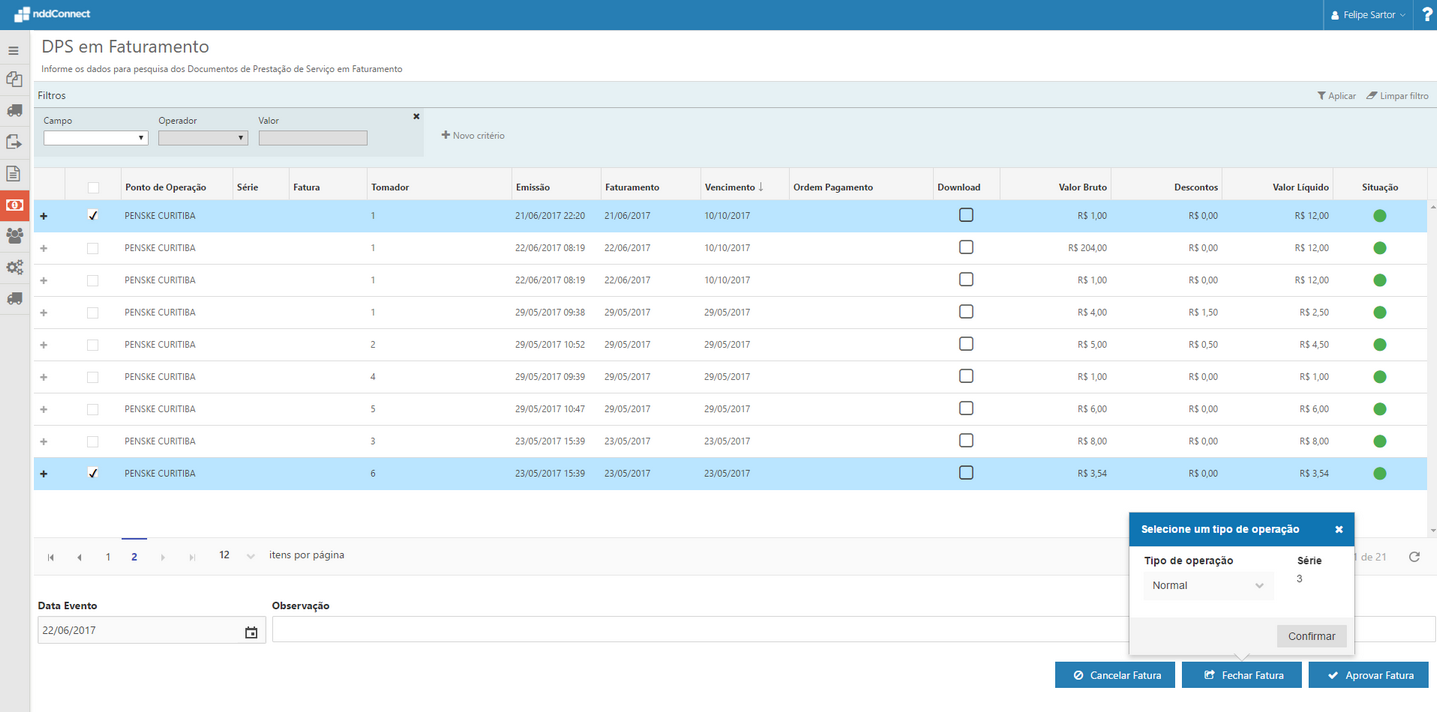Click the Confirmar button in the popup
The image size is (1437, 712).
point(1311,636)
